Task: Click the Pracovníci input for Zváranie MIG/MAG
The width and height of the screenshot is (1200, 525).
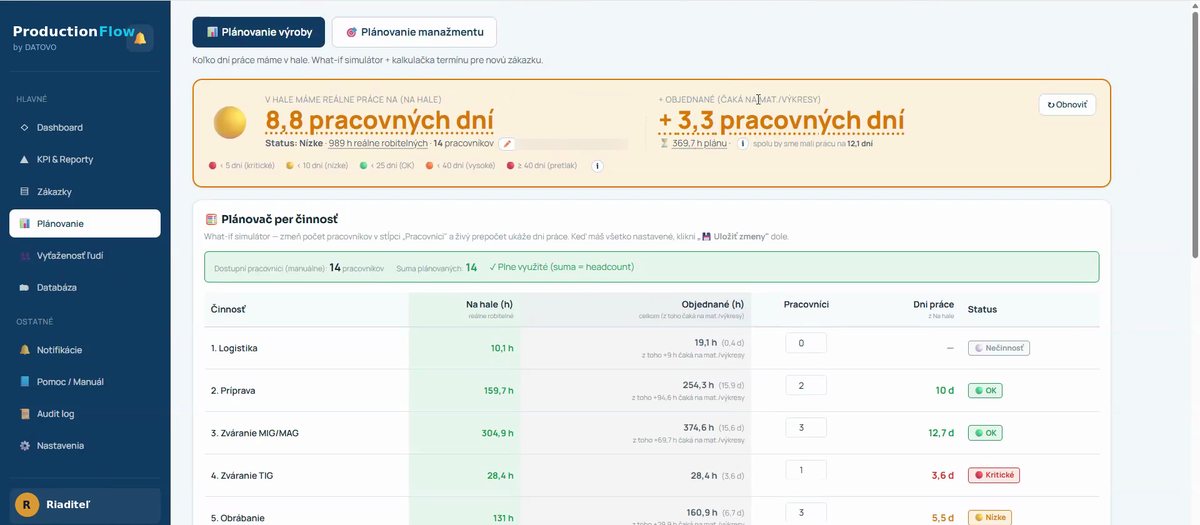Action: coord(806,428)
